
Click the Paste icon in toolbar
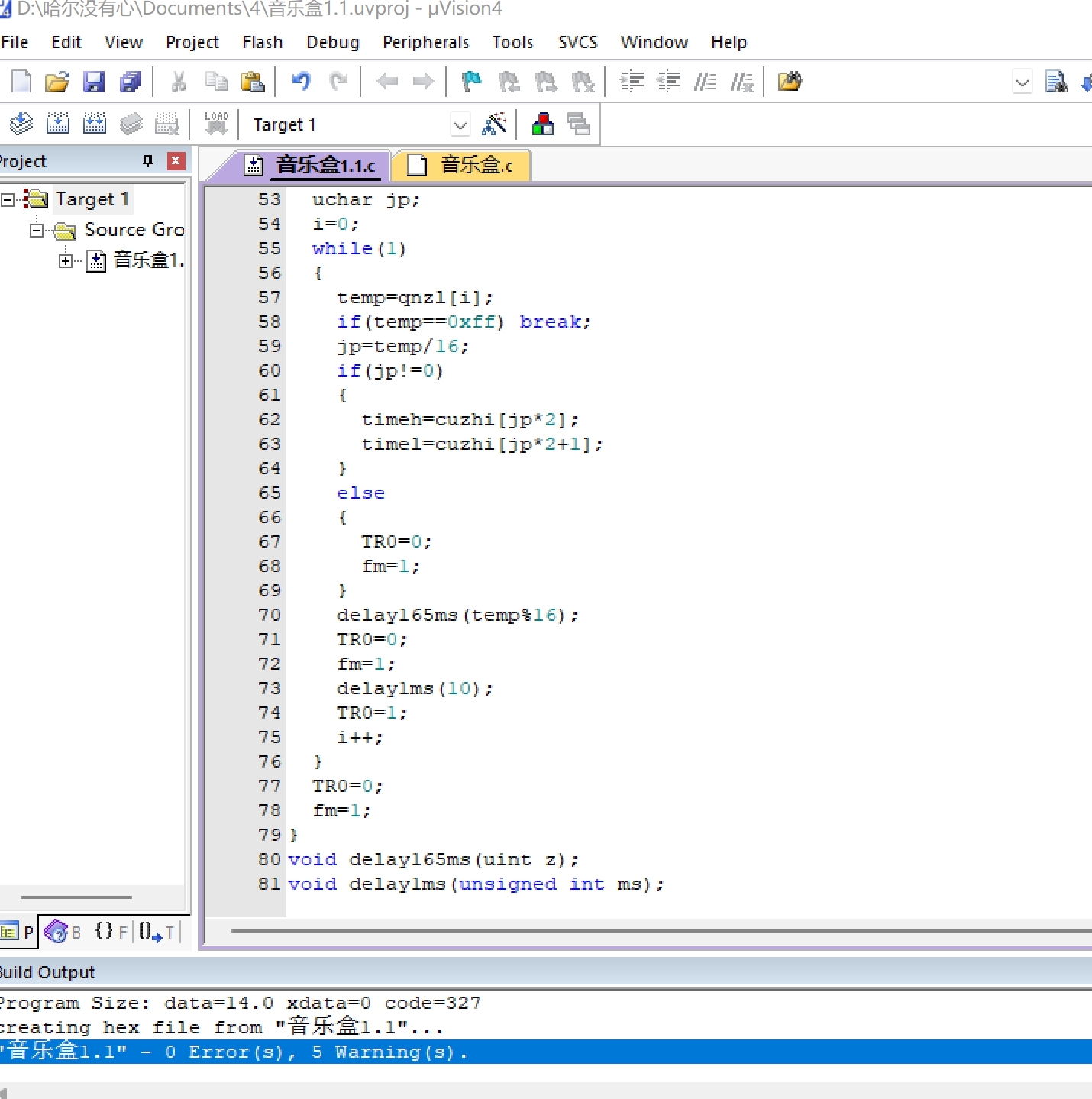click(x=253, y=81)
